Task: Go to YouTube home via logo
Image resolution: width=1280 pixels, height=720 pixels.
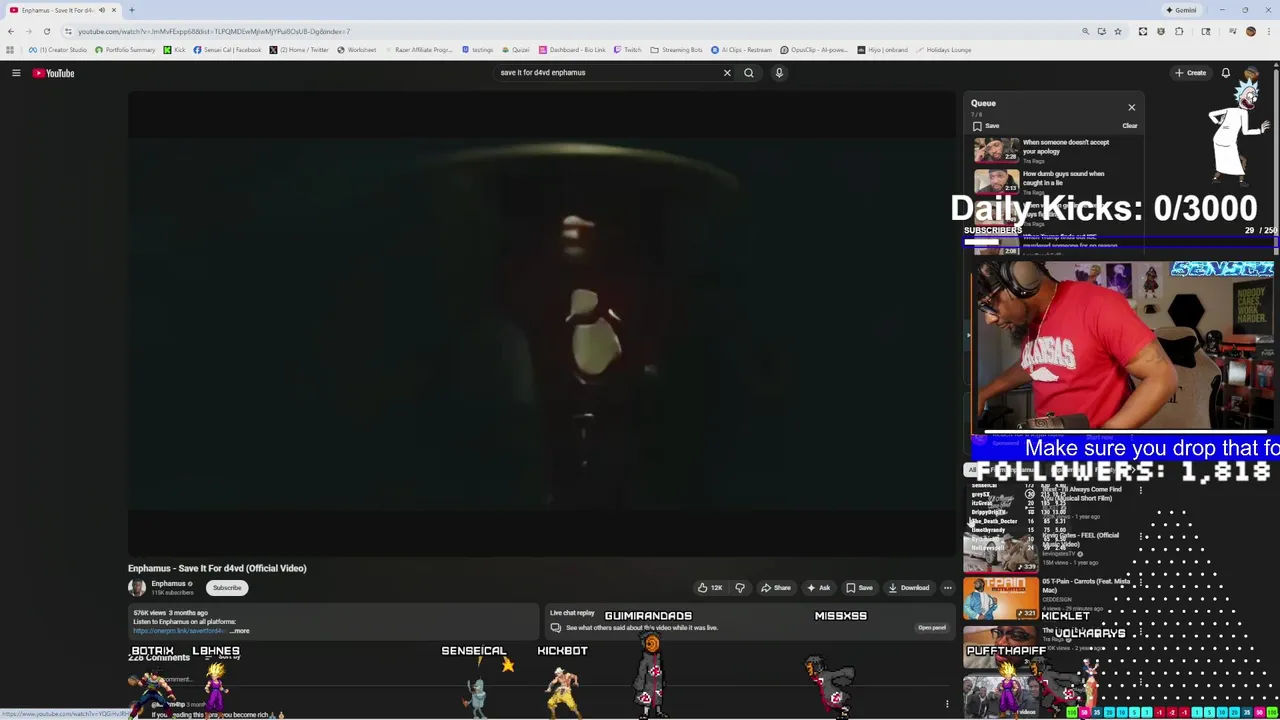Action: (53, 73)
